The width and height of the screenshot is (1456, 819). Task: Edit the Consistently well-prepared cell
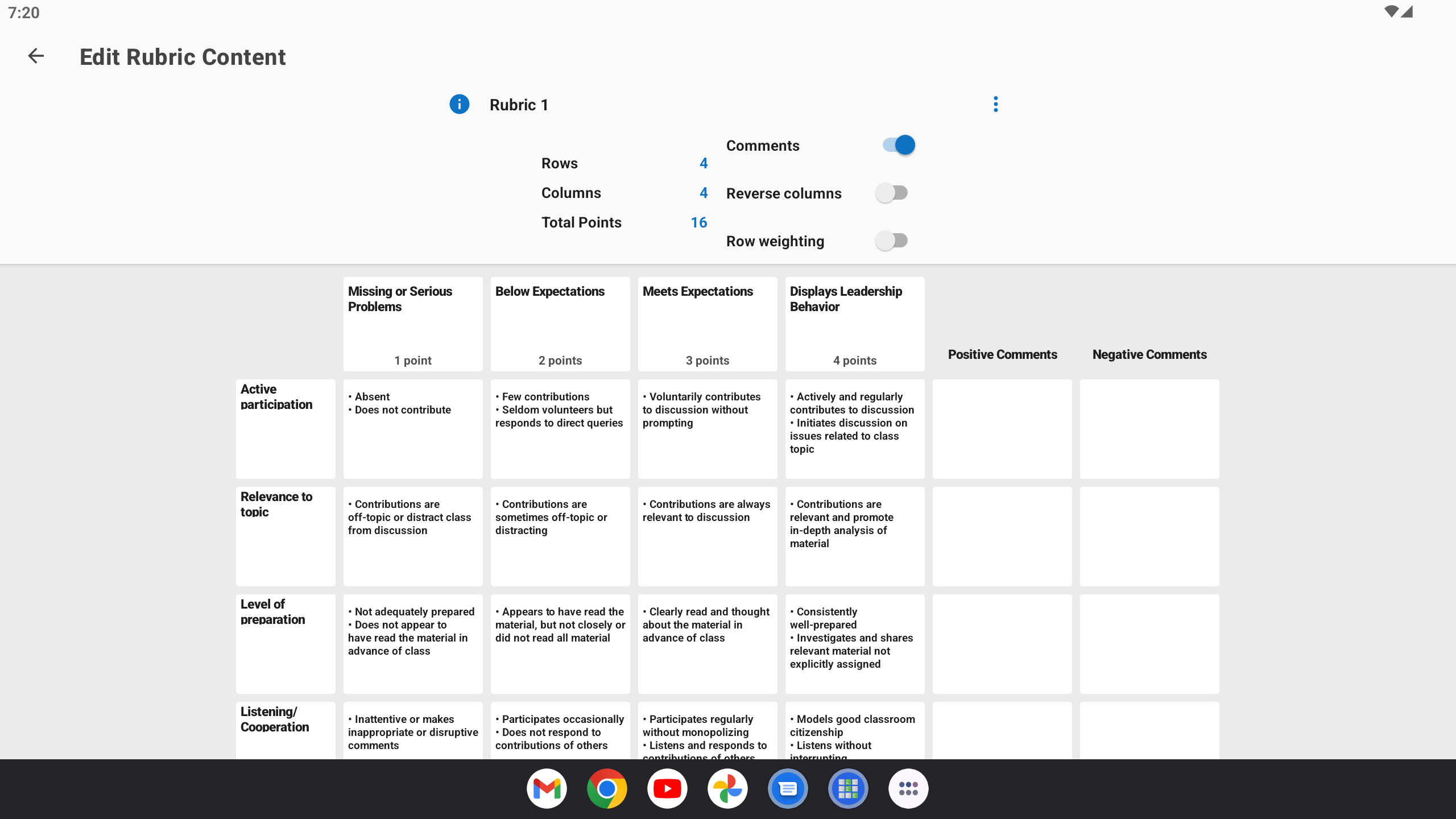click(855, 644)
